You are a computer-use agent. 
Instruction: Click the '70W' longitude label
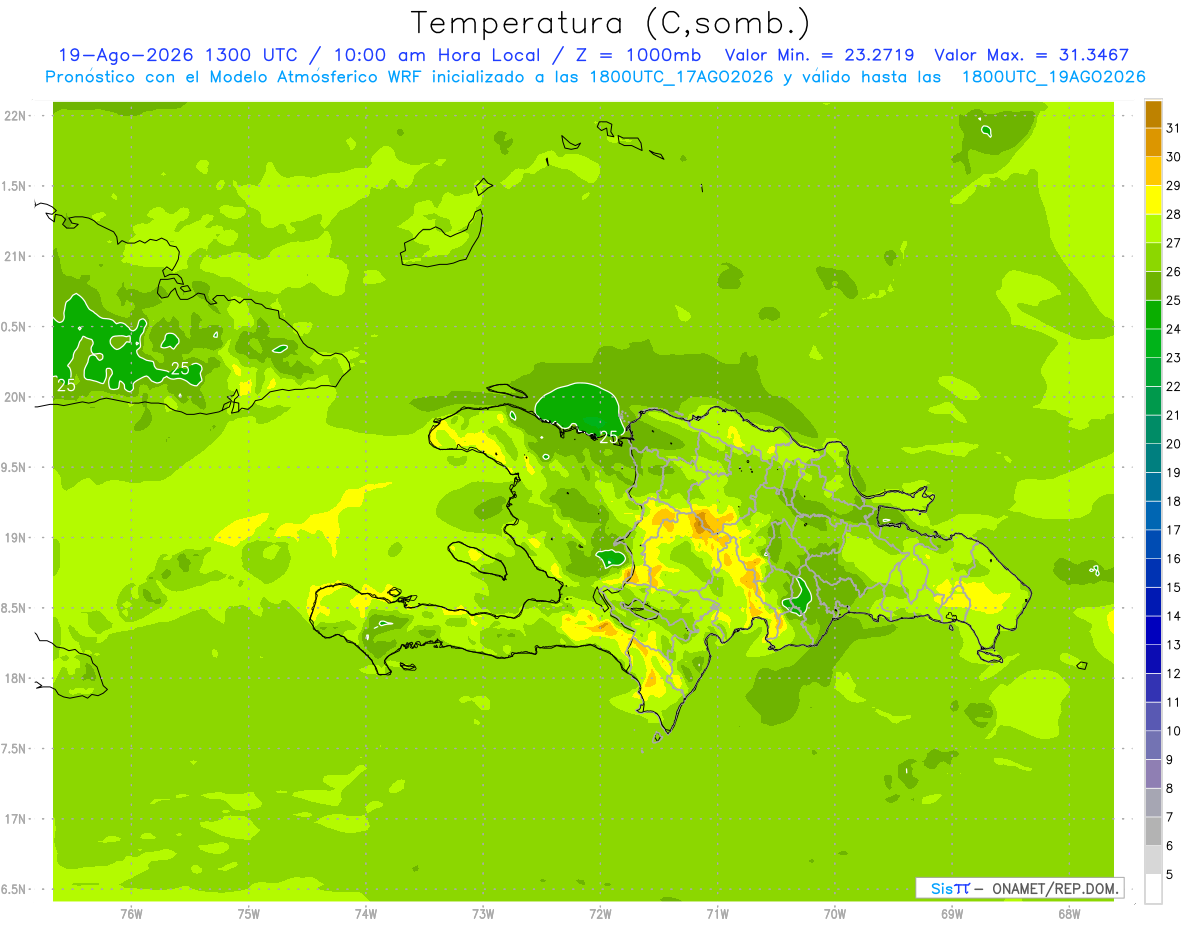[835, 913]
